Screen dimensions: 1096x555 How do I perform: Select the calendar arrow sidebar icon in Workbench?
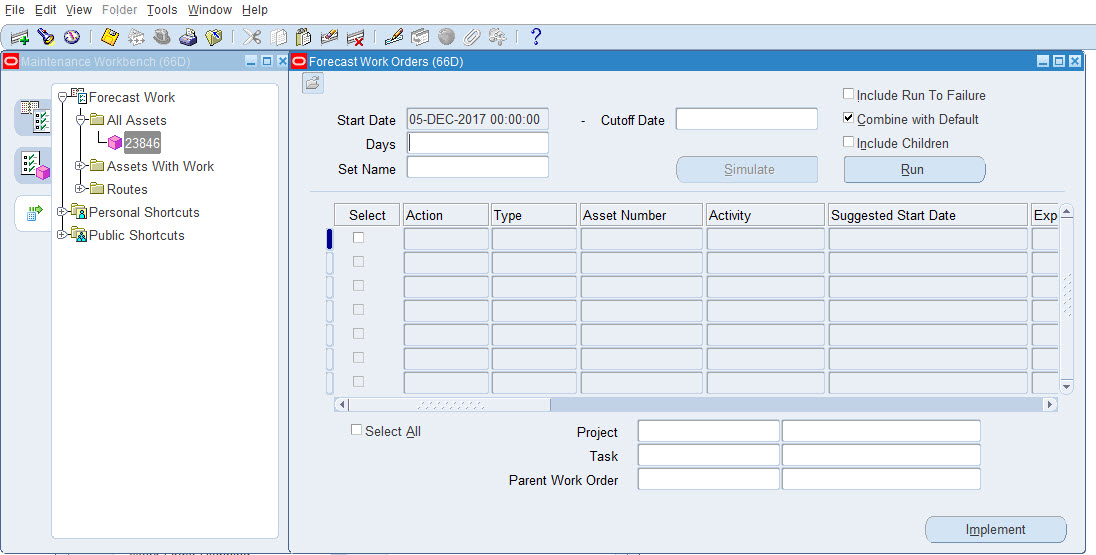(34, 212)
